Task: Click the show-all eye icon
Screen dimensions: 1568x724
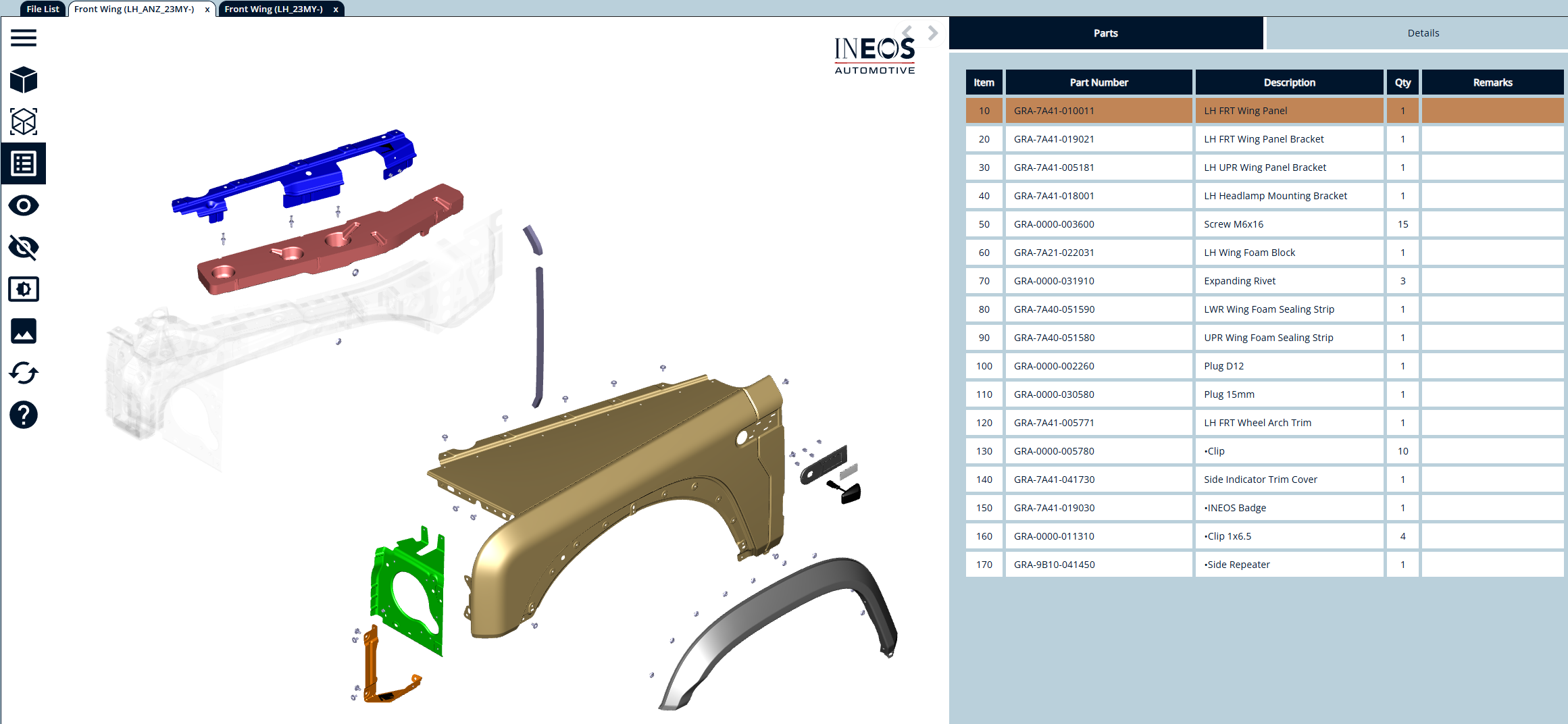Action: 24,205
